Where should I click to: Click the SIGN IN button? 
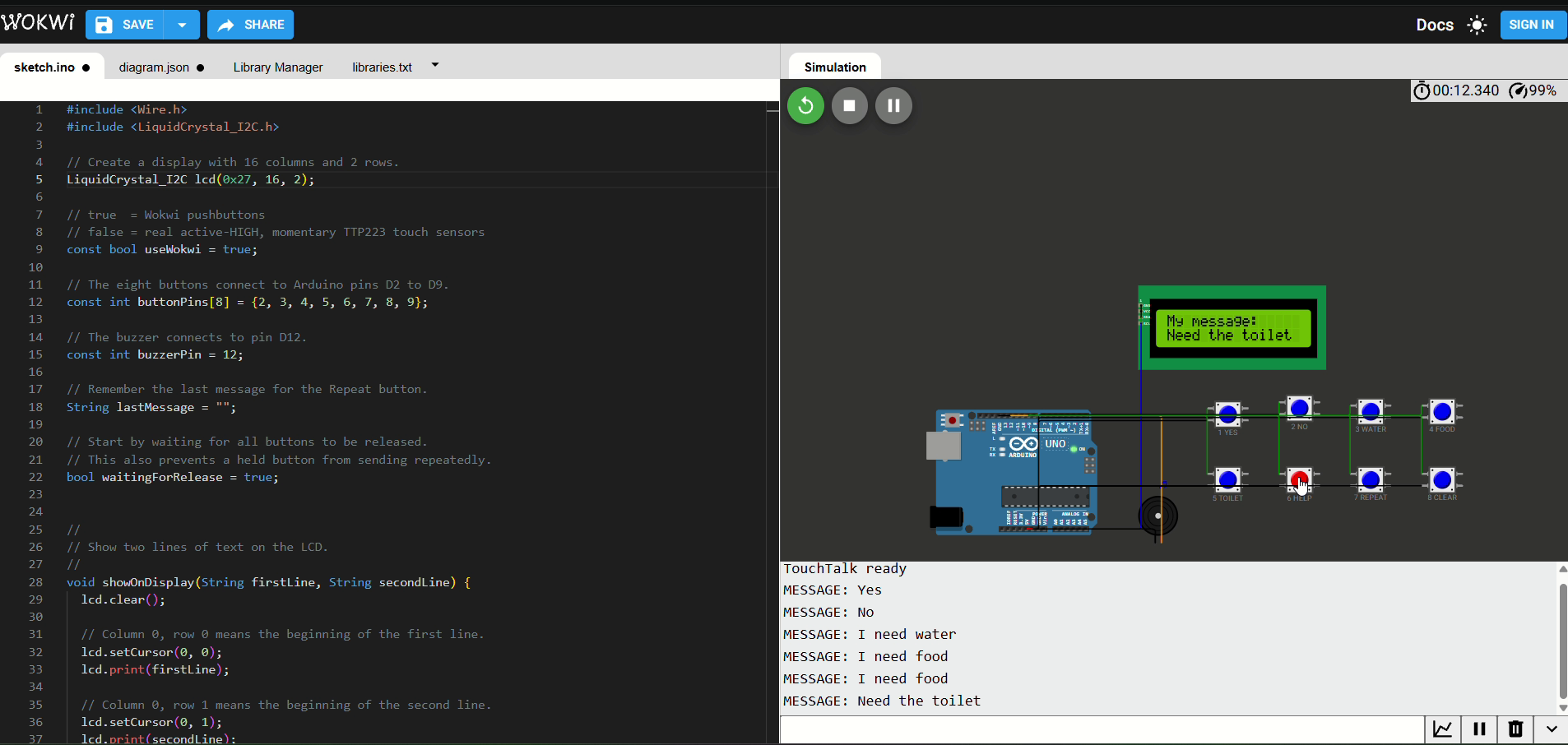pyautogui.click(x=1531, y=25)
